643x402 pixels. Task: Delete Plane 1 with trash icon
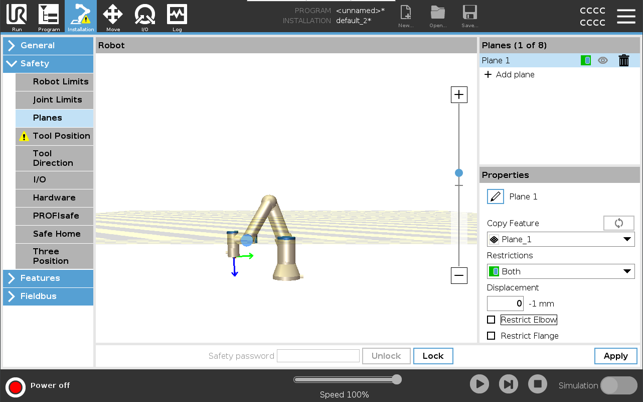(624, 61)
